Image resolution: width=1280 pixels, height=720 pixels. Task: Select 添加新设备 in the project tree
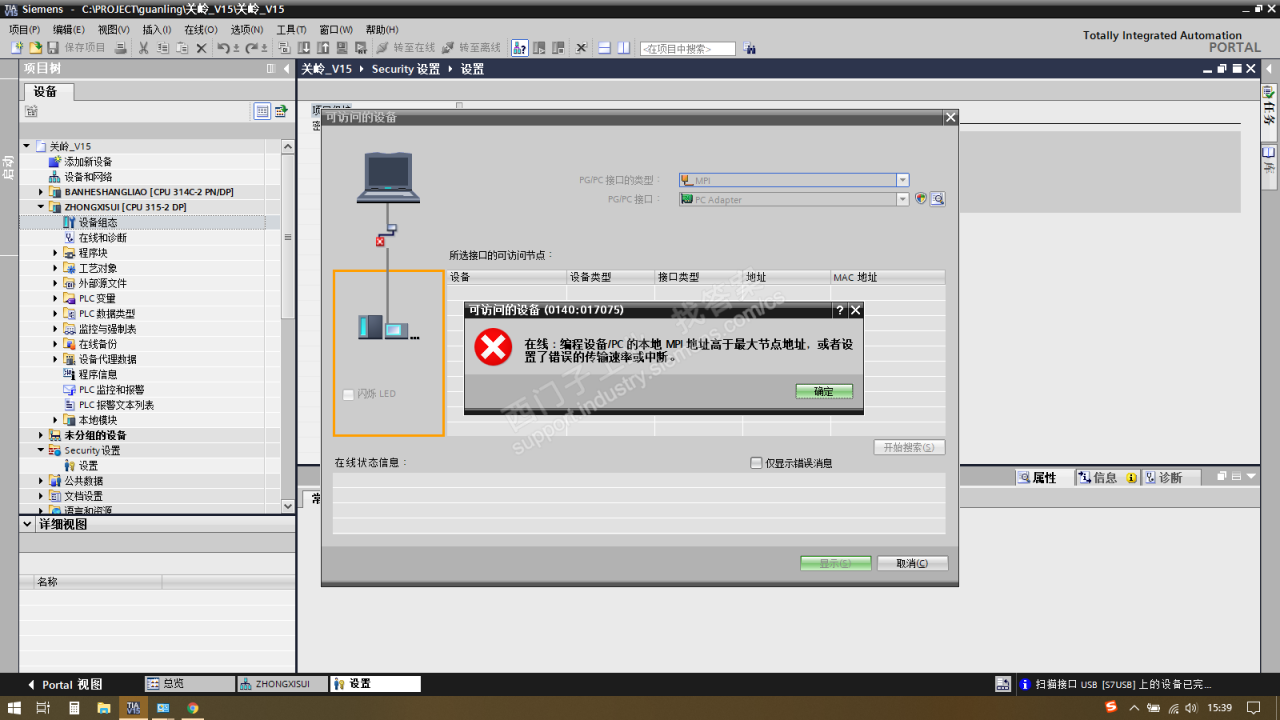pos(88,161)
